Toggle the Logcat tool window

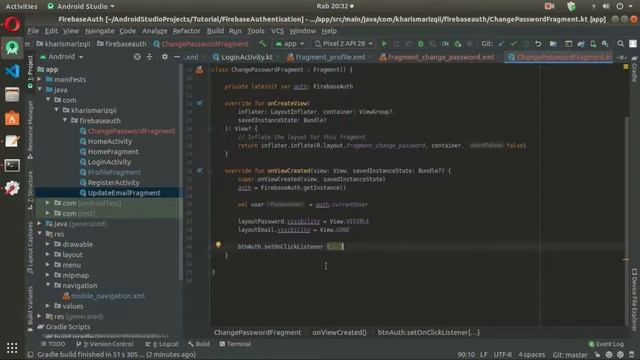click(x=162, y=344)
